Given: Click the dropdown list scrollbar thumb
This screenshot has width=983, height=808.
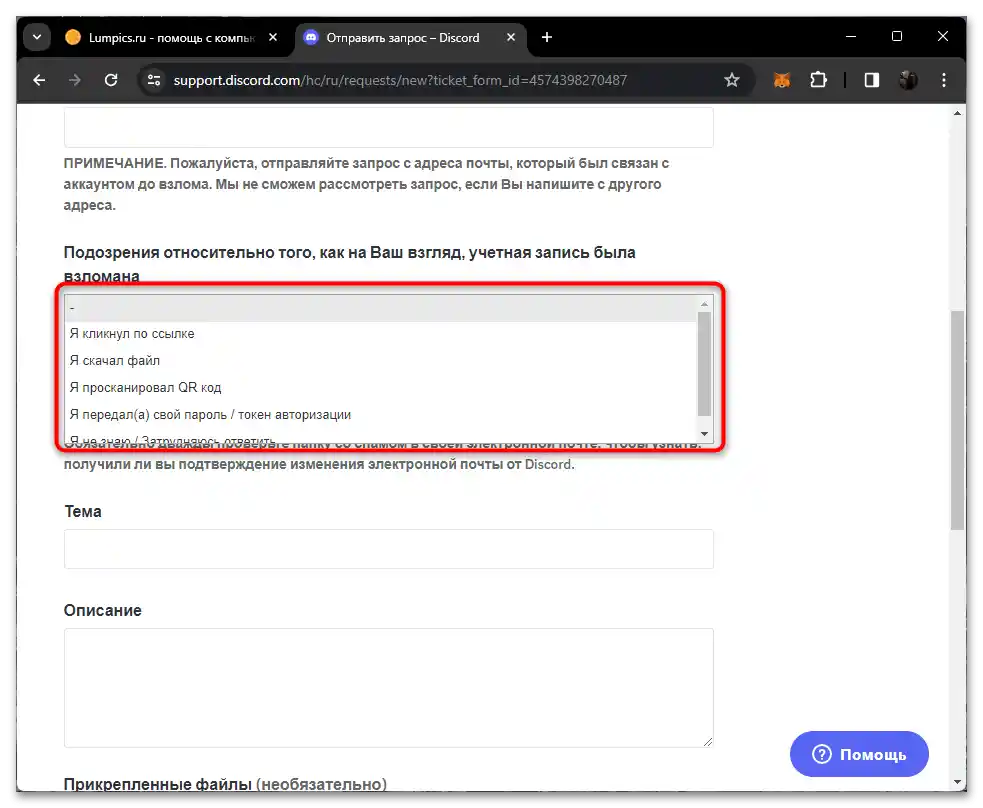Looking at the screenshot, I should pos(705,364).
